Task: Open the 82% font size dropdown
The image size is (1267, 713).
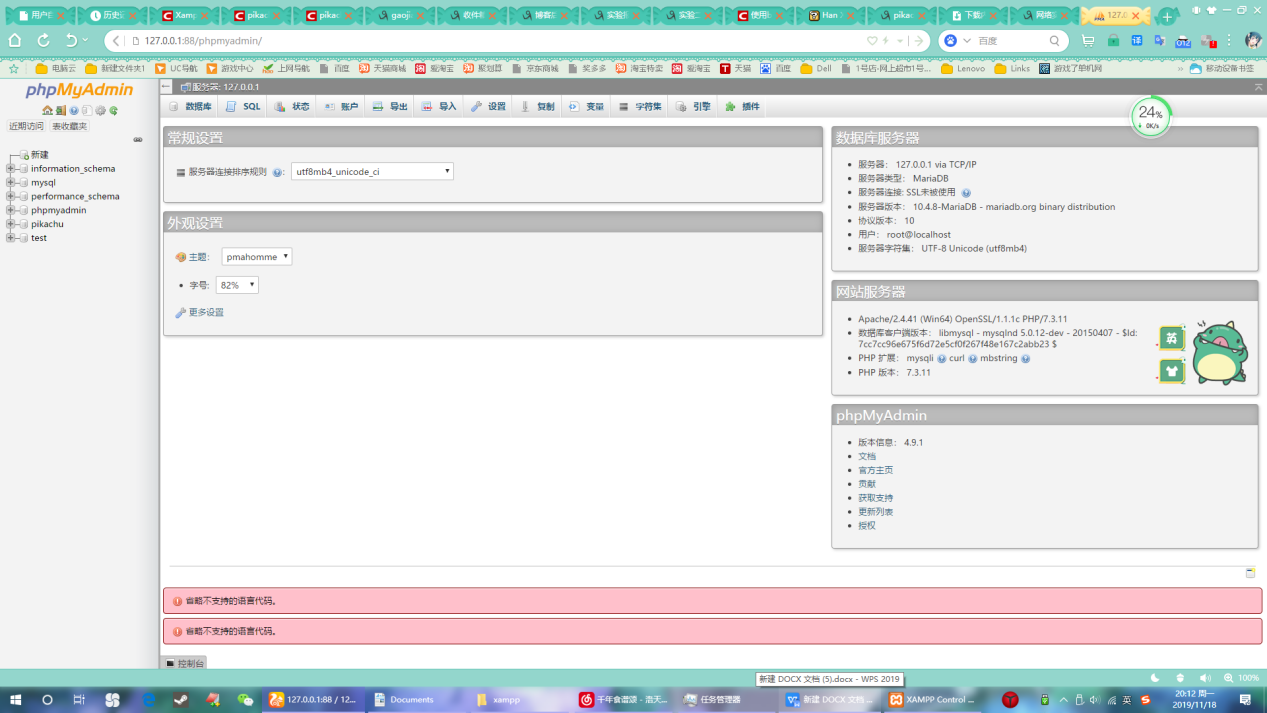Action: point(237,285)
